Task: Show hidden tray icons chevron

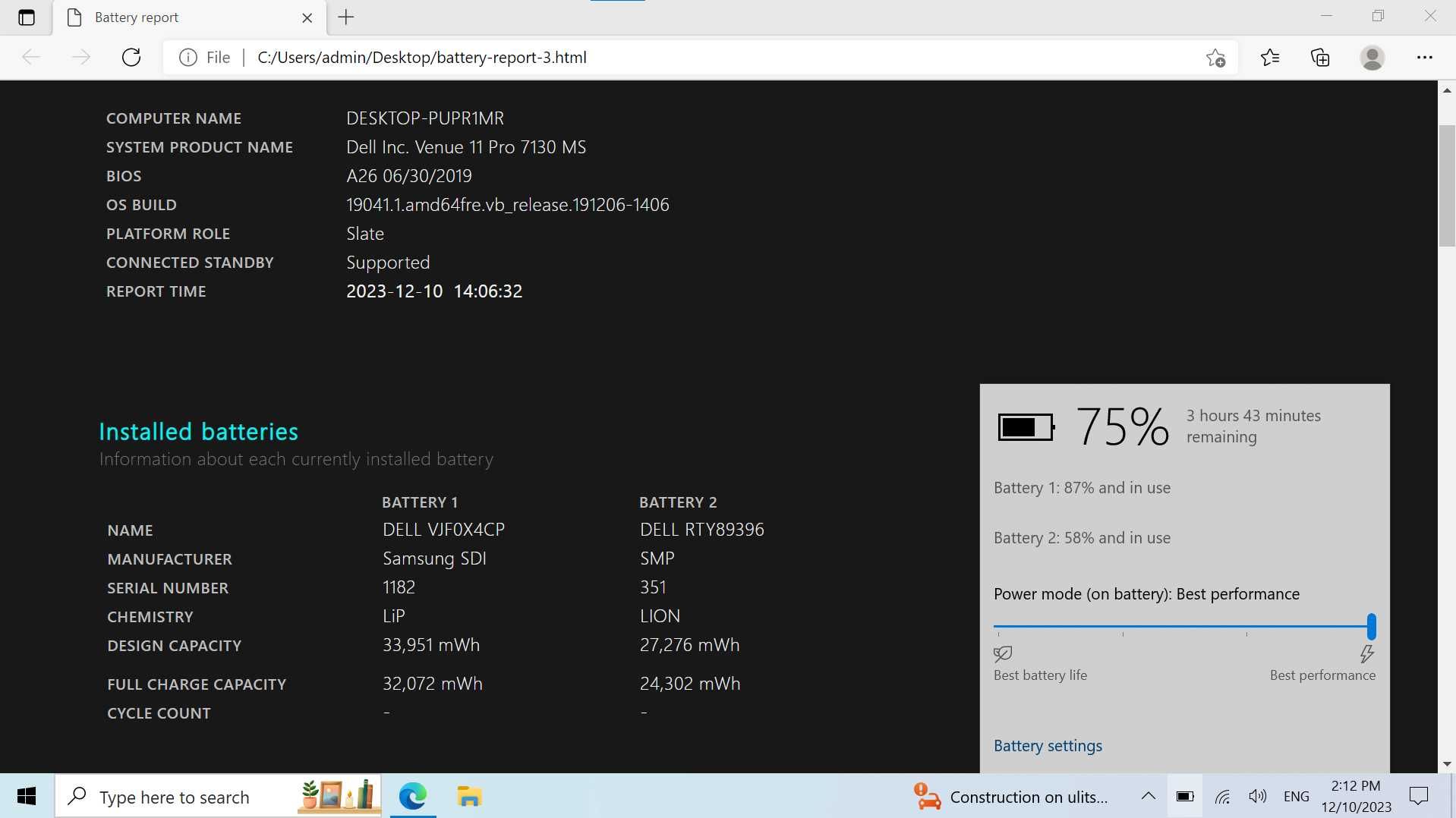Action: pos(1149,796)
